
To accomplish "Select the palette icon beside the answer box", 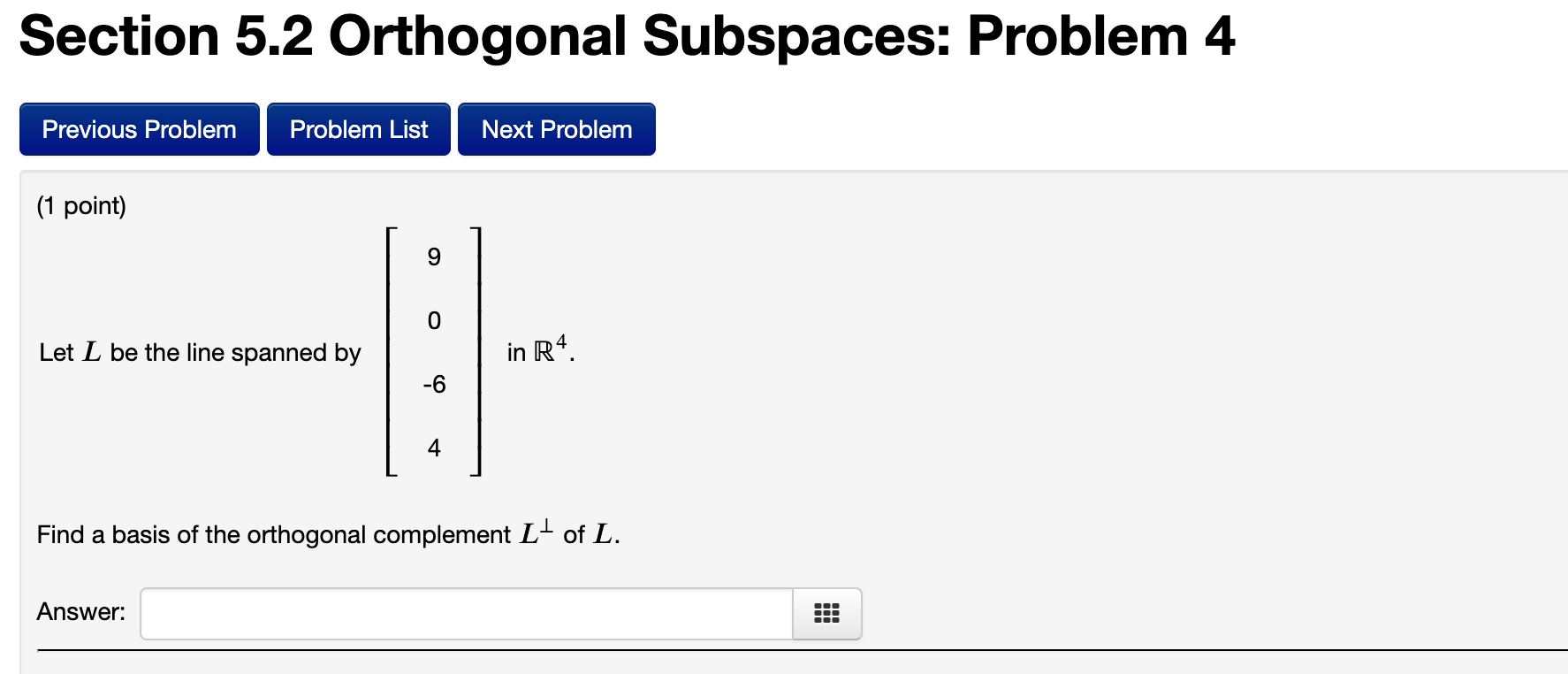I will [825, 613].
